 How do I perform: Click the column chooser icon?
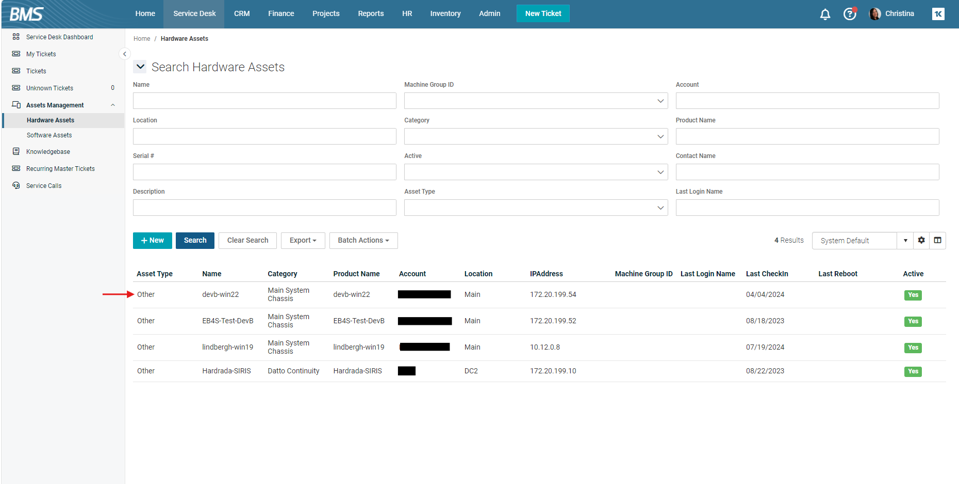tap(938, 240)
